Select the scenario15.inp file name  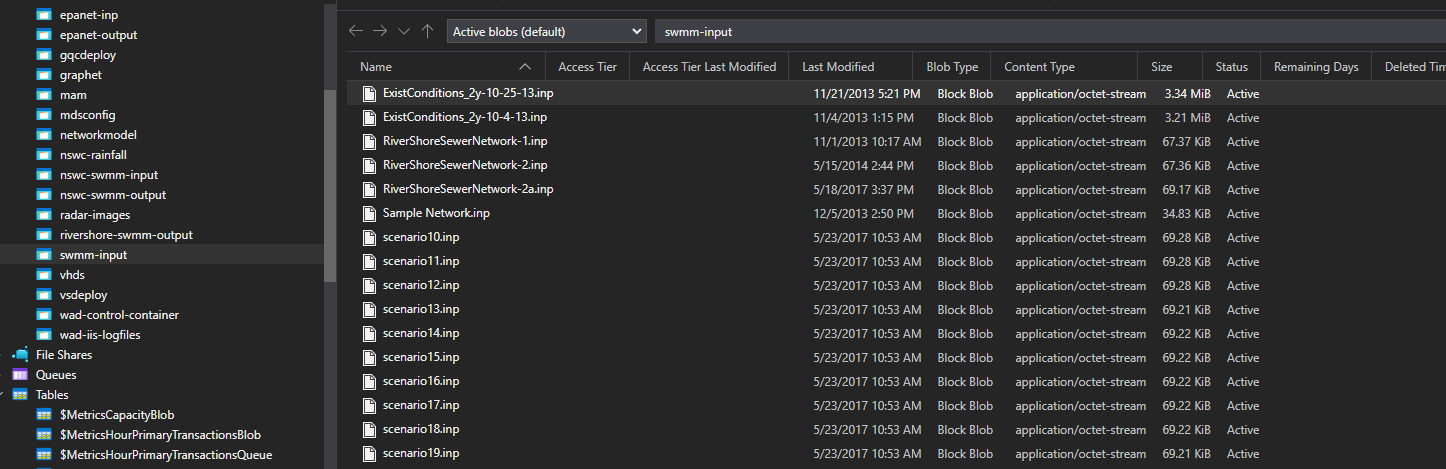(x=421, y=357)
